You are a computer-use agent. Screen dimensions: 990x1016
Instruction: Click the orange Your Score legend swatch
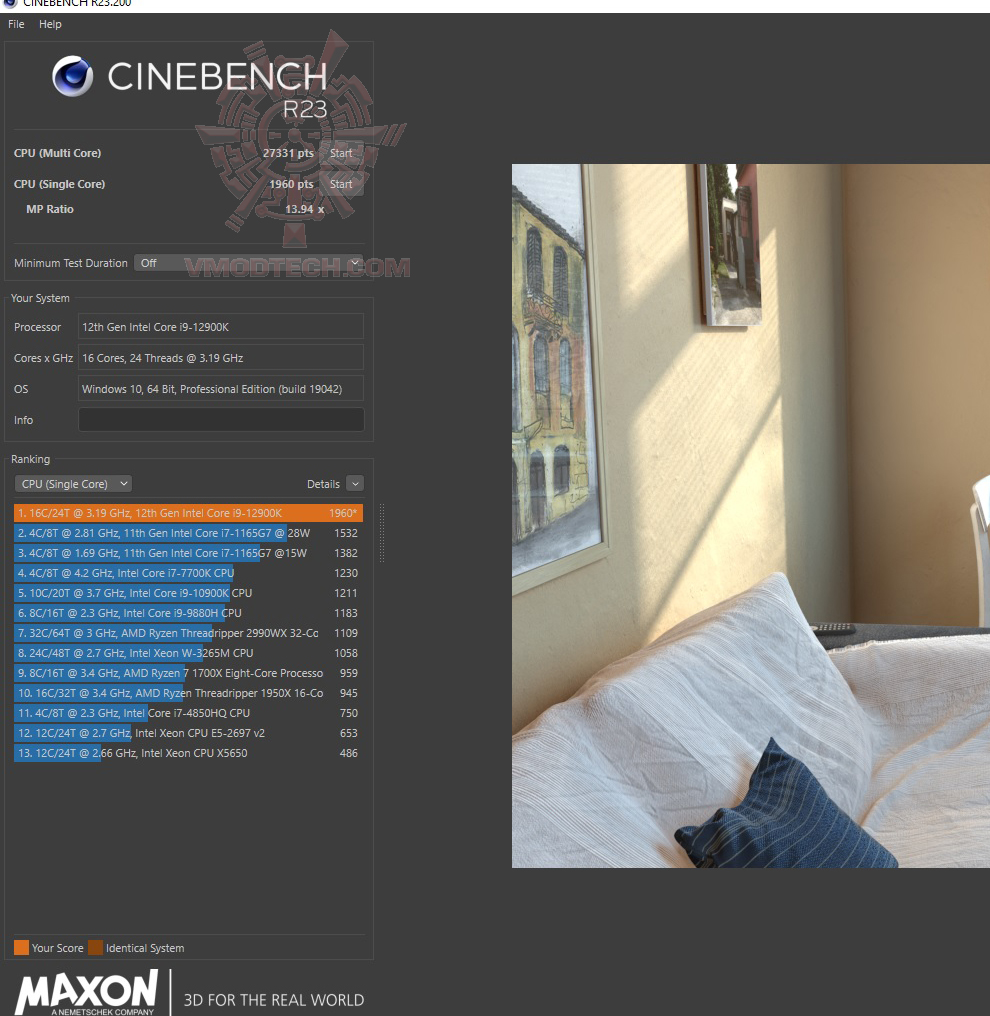click(x=21, y=948)
